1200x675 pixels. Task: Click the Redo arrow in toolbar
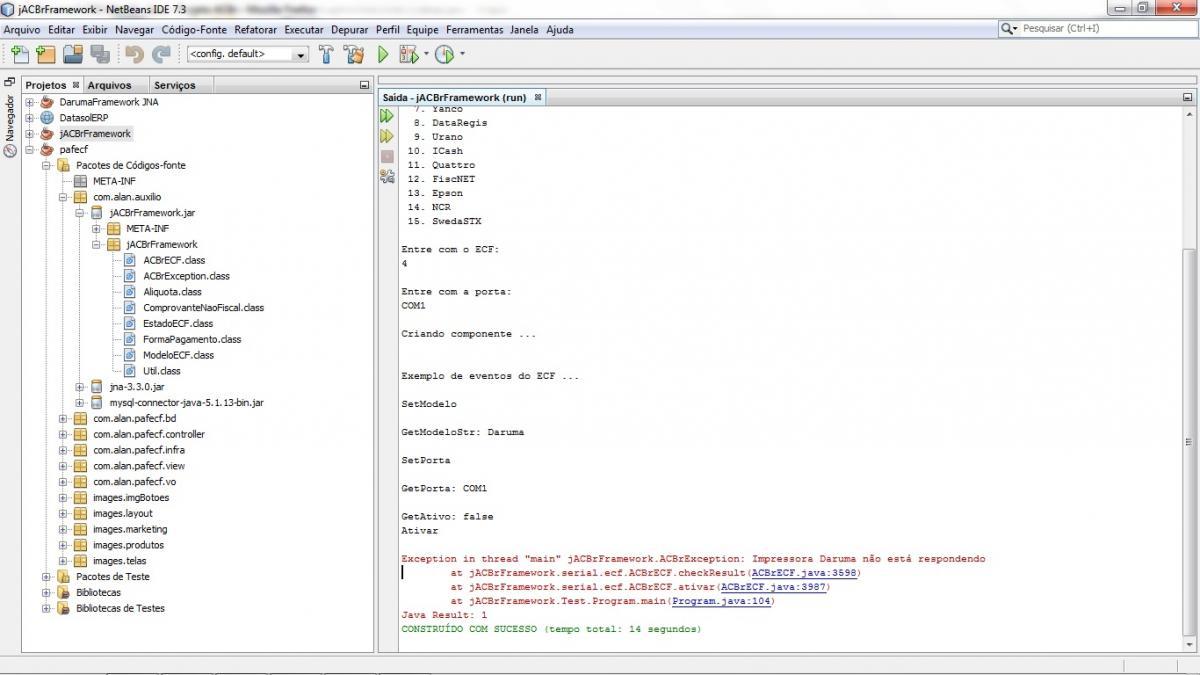click(x=161, y=54)
